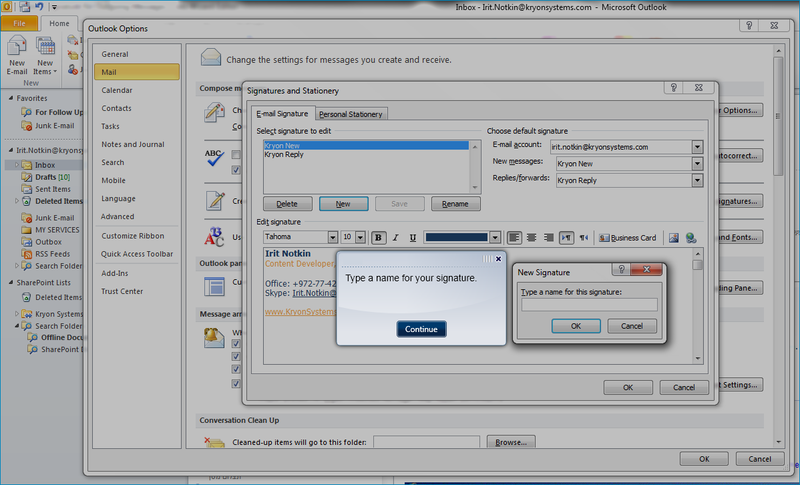Click Browse for cleaned-up items folder
The image size is (800, 485).
click(x=511, y=442)
